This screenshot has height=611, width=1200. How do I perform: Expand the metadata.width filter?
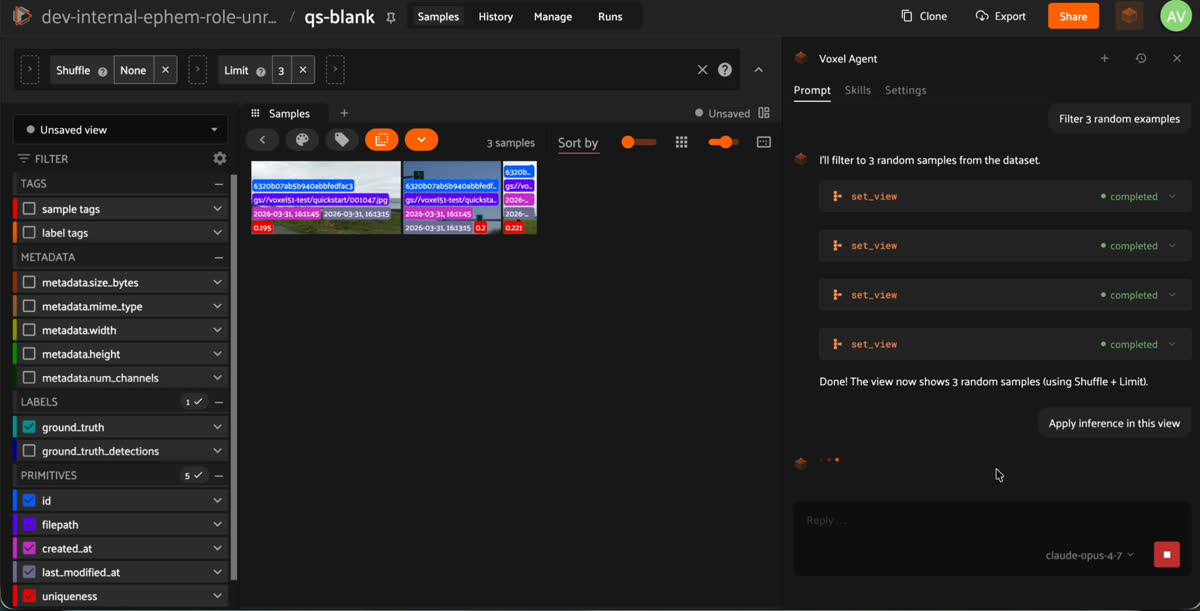pyautogui.click(x=217, y=330)
